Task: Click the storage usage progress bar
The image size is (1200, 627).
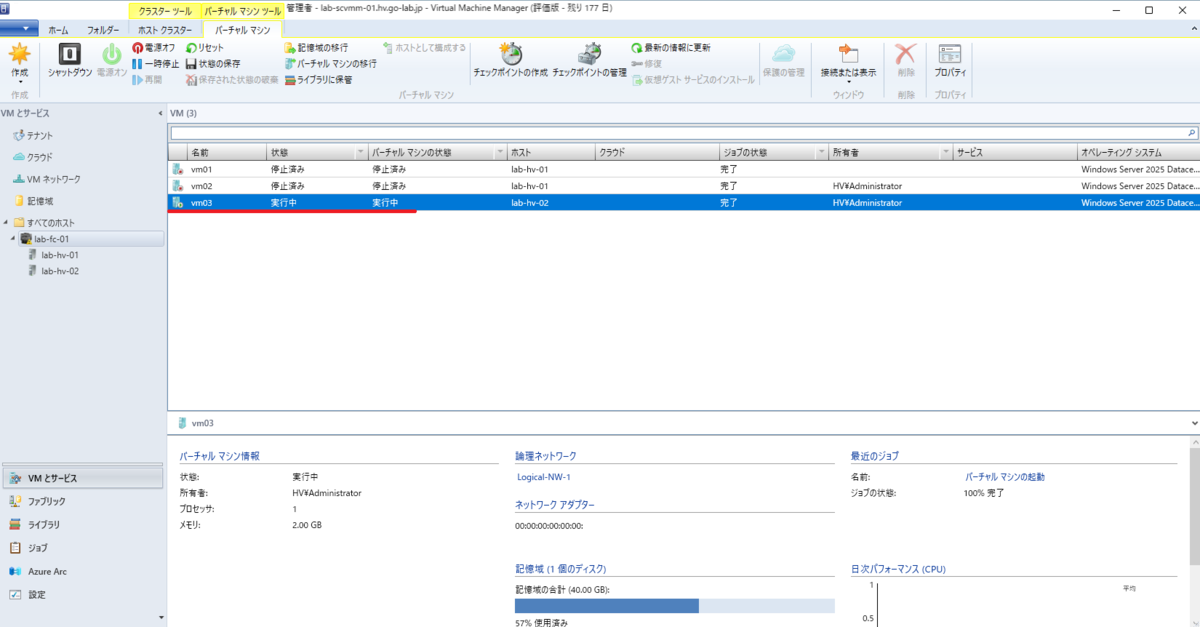Action: pos(674,605)
